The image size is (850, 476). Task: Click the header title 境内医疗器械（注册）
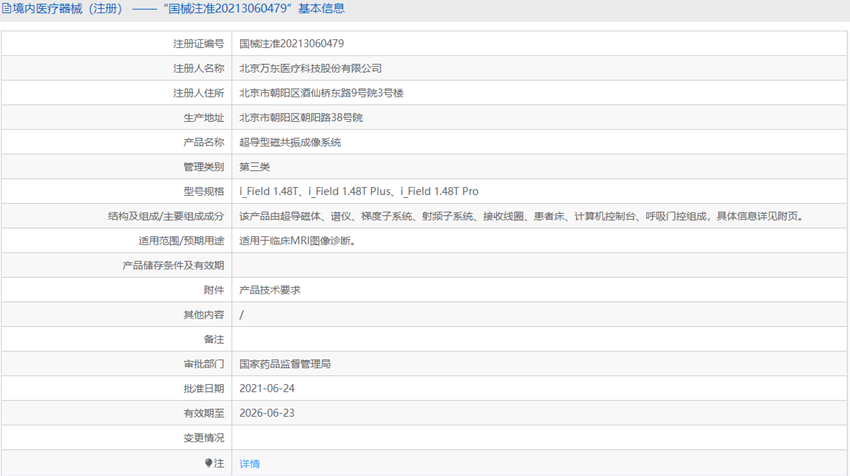coord(68,9)
